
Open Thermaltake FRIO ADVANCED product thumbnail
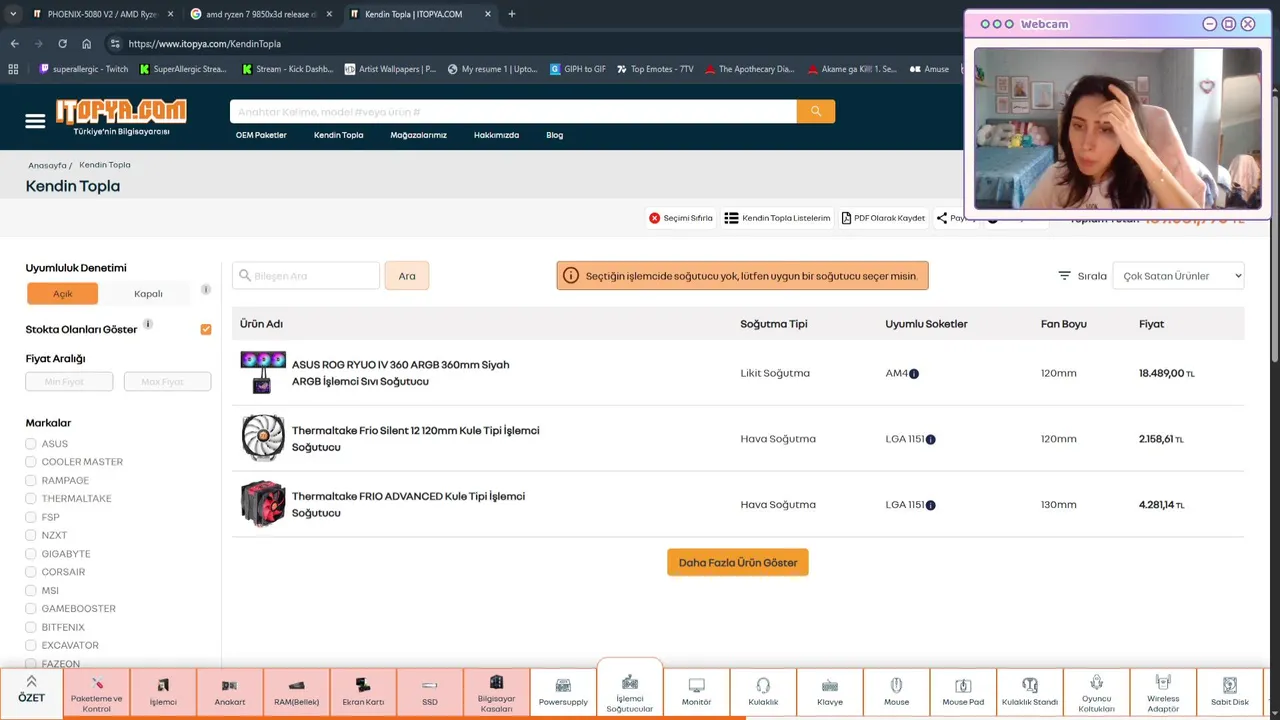coord(263,504)
